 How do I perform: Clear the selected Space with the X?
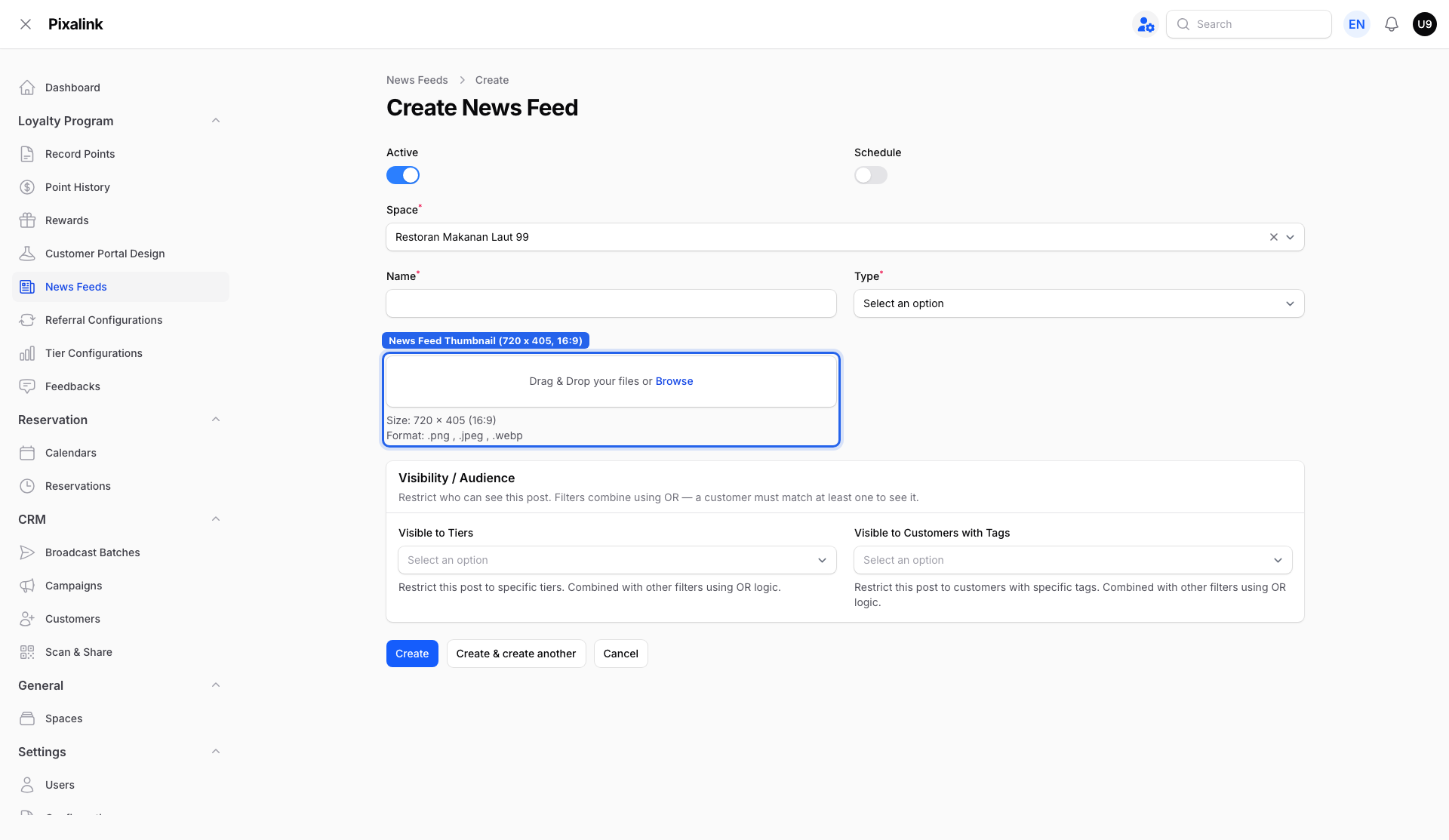1274,237
